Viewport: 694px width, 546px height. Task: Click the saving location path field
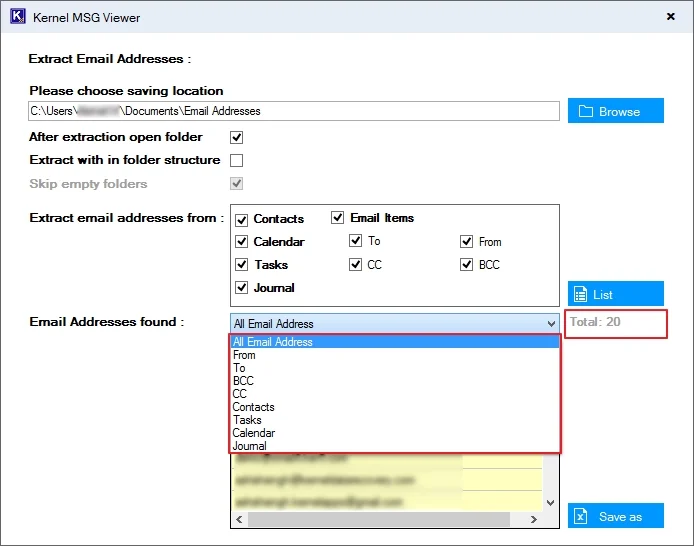pos(294,111)
